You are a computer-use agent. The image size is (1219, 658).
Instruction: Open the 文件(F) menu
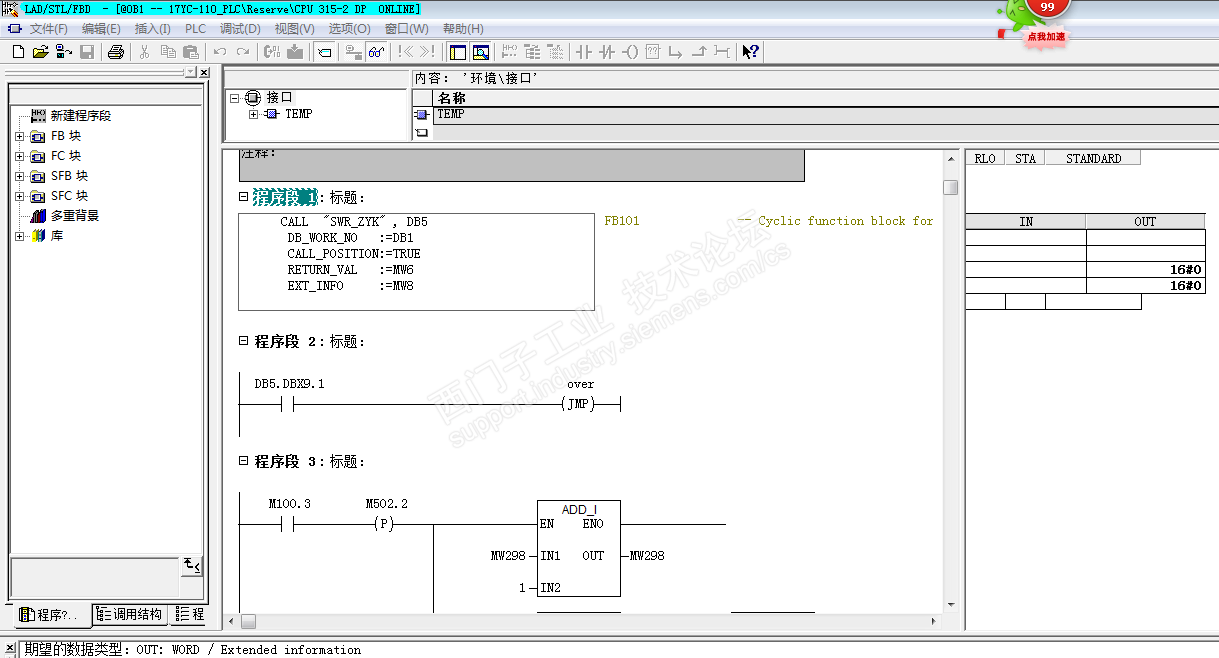(x=48, y=29)
